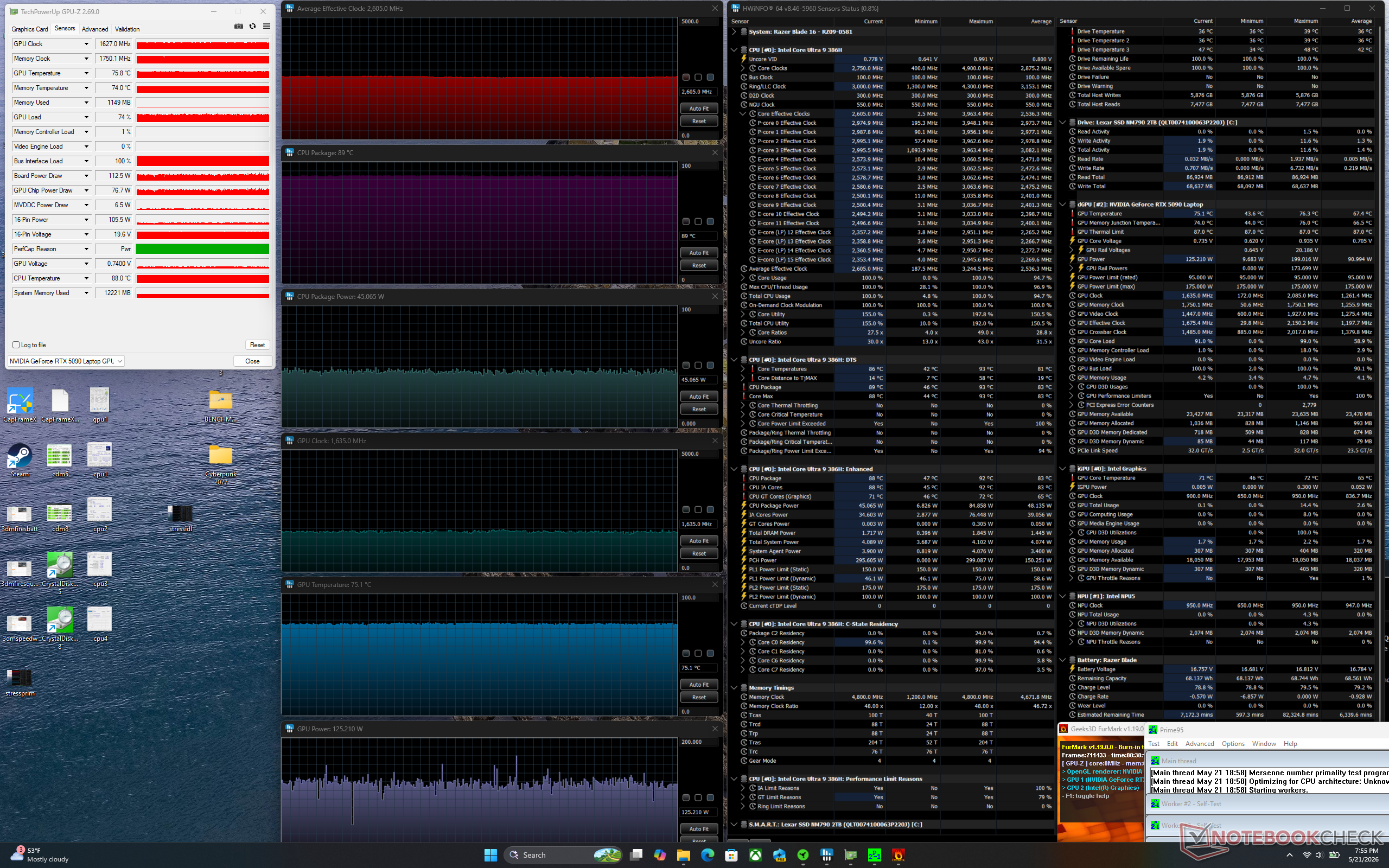Click the Reset button in GPU-Z
This screenshot has width=1389, height=868.
257,345
